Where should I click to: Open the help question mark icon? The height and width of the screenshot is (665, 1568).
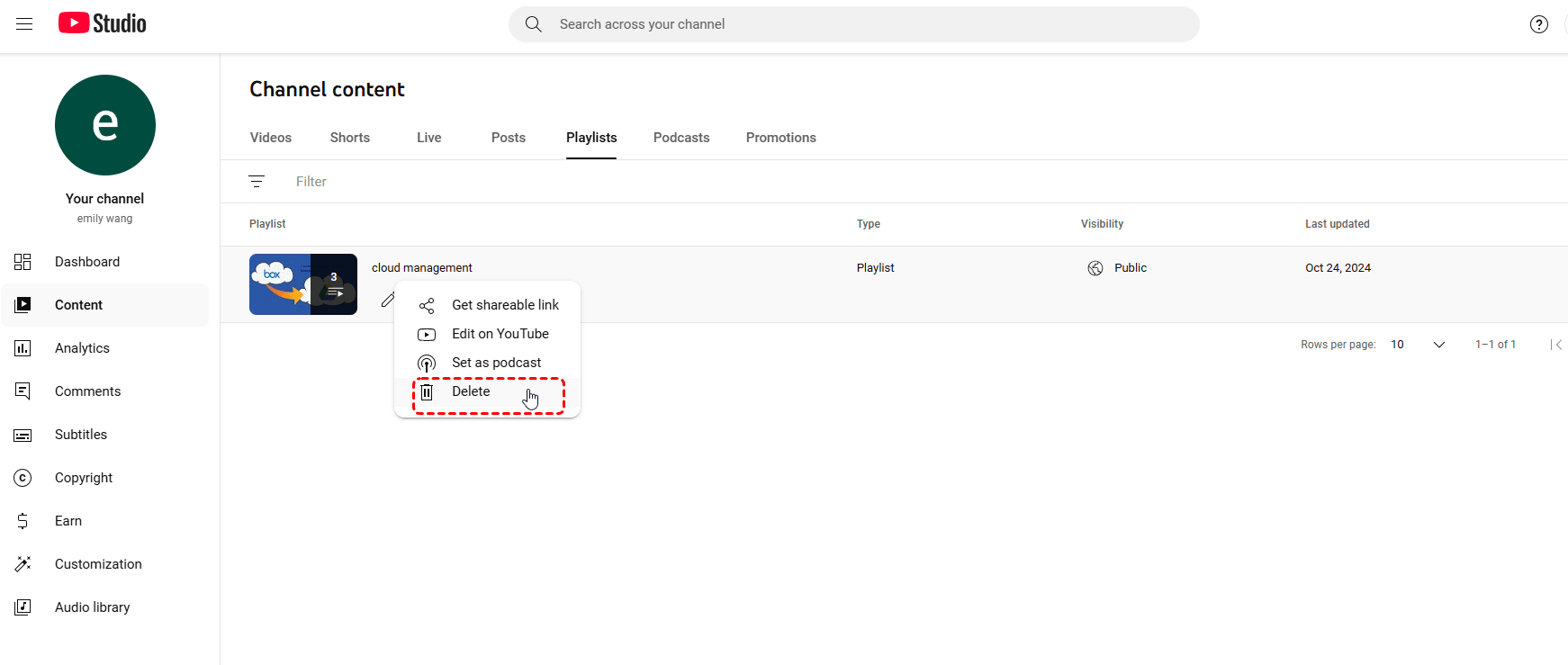pyautogui.click(x=1538, y=24)
